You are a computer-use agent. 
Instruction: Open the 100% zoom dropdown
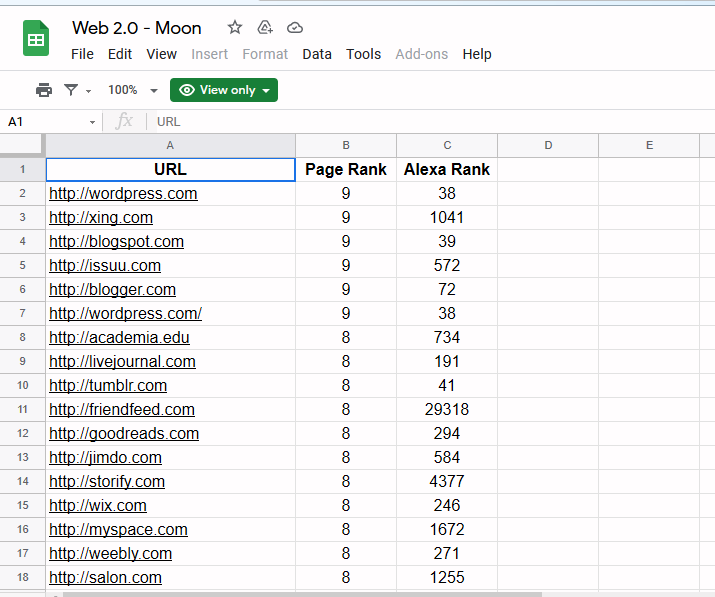tap(133, 90)
